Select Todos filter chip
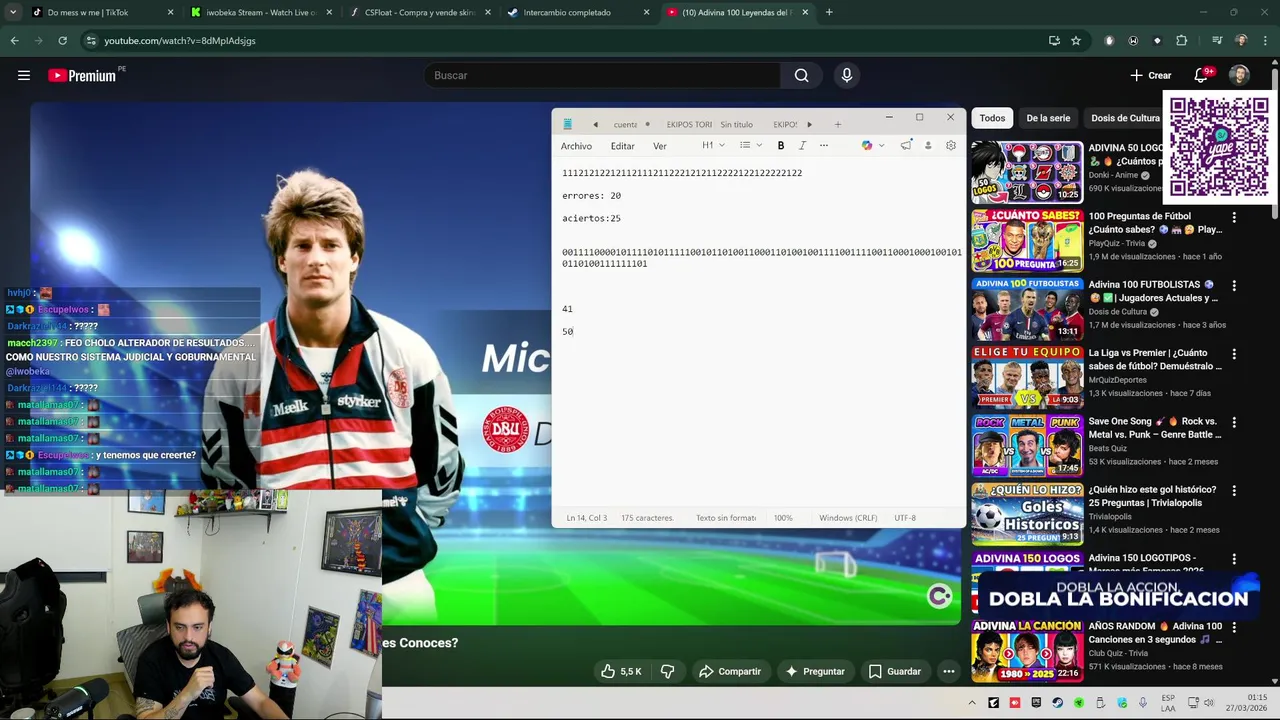This screenshot has height=720, width=1280. pyautogui.click(x=992, y=118)
